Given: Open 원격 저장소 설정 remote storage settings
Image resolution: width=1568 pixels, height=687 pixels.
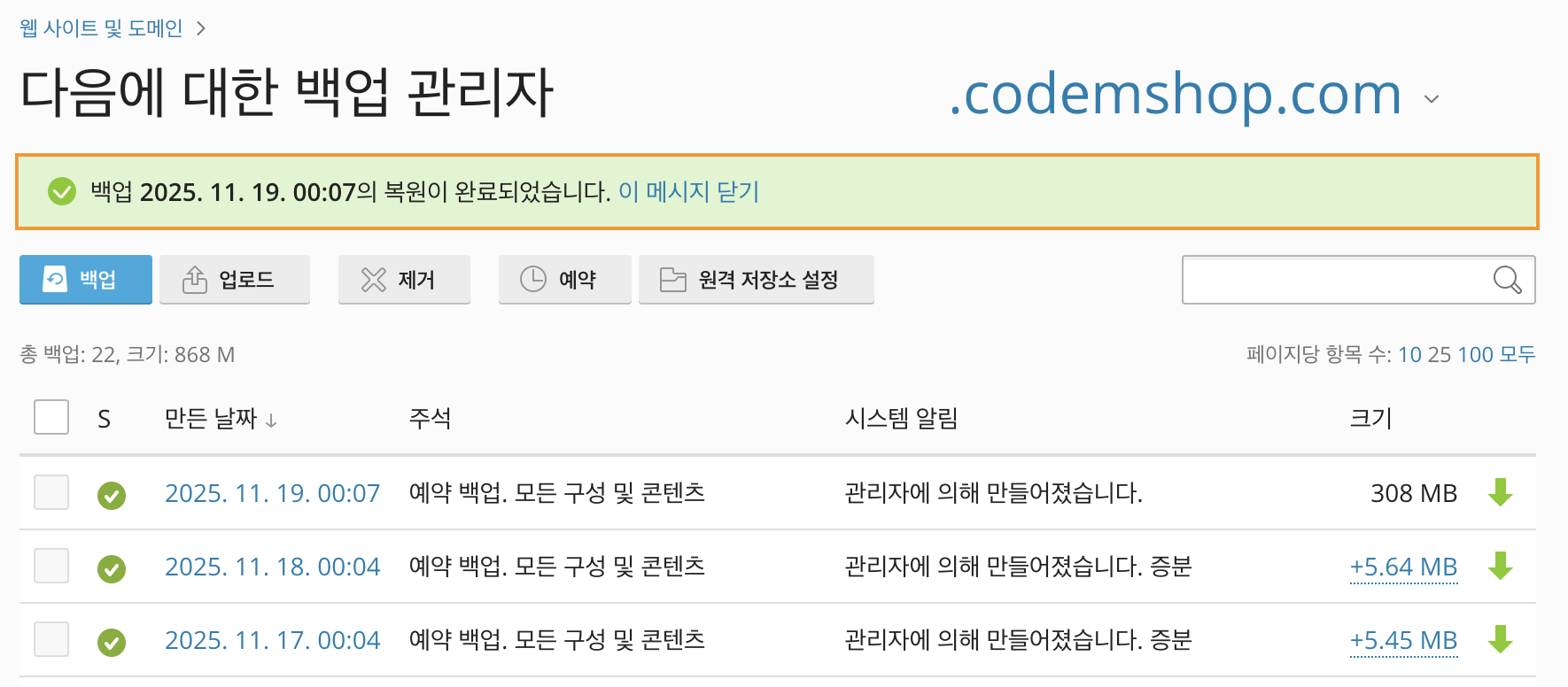Looking at the screenshot, I should 756,280.
